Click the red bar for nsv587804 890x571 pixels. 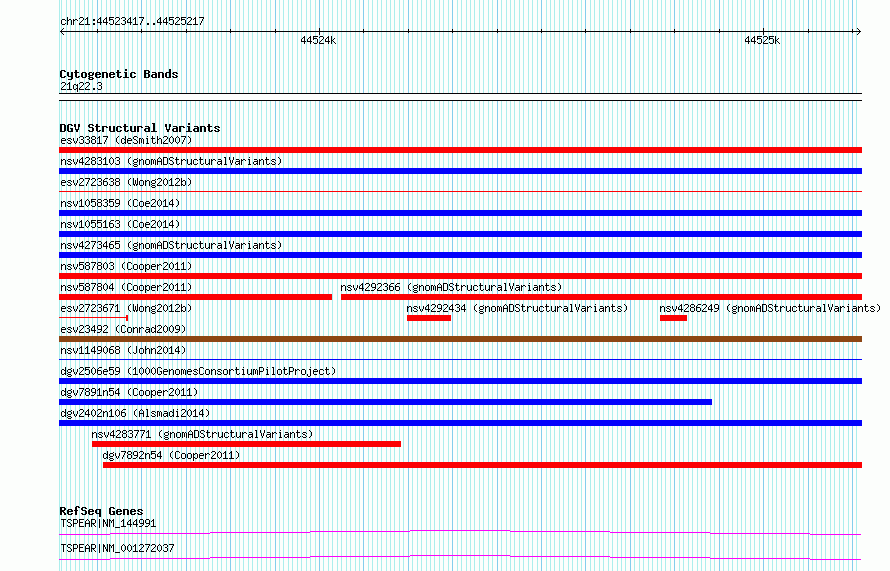[196, 297]
